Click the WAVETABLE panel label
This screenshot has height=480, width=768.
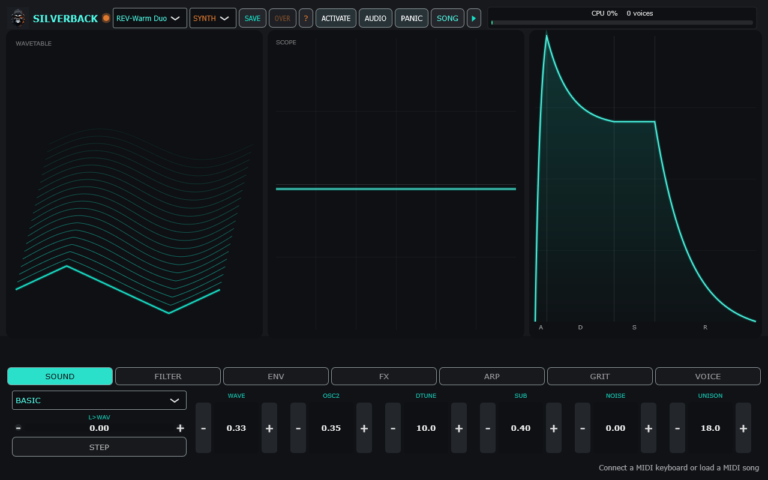pyautogui.click(x=33, y=44)
